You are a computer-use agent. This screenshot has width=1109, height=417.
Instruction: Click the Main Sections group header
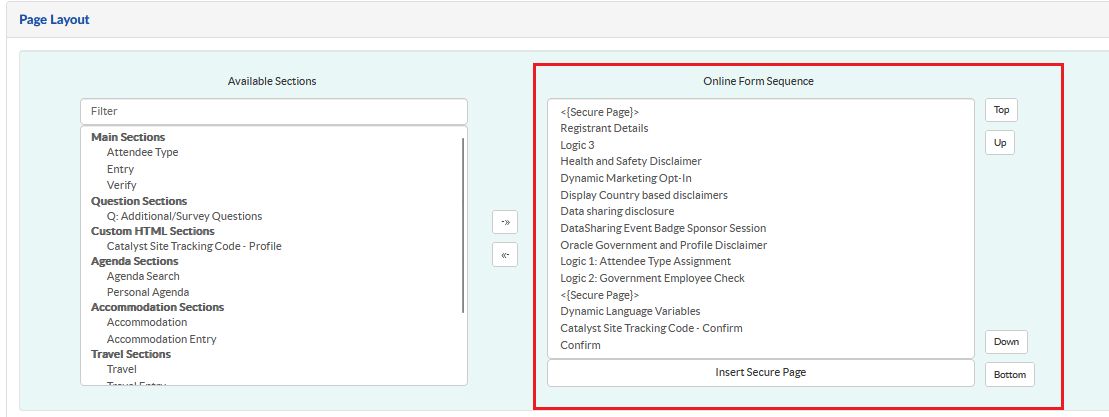pyautogui.click(x=128, y=137)
